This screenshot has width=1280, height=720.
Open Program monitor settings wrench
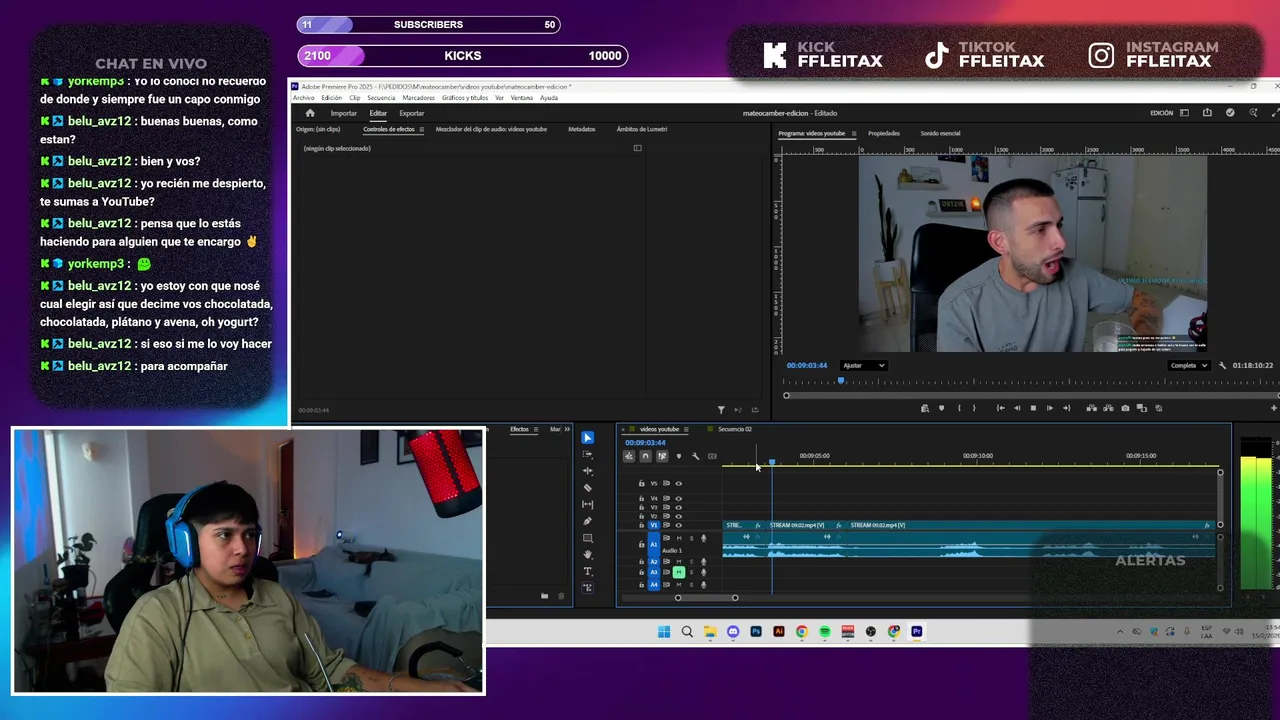pos(1222,366)
